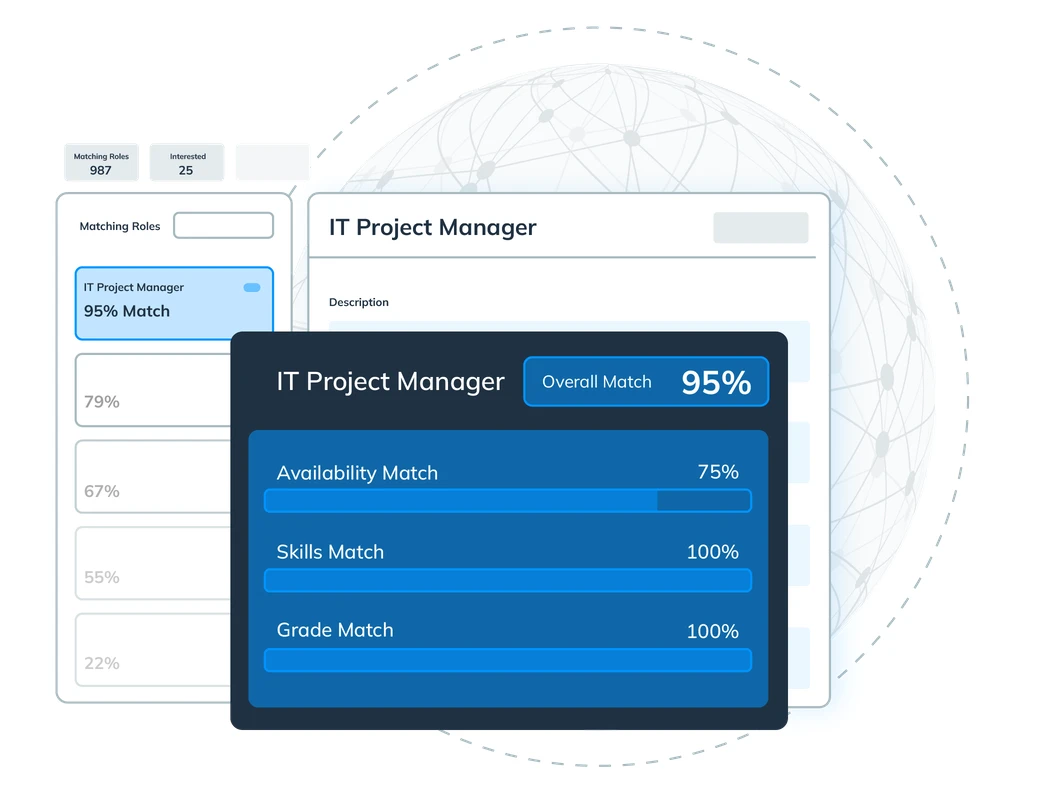The image size is (1051, 793).
Task: Click the IT Project Manager heading in white panel
Action: point(433,228)
